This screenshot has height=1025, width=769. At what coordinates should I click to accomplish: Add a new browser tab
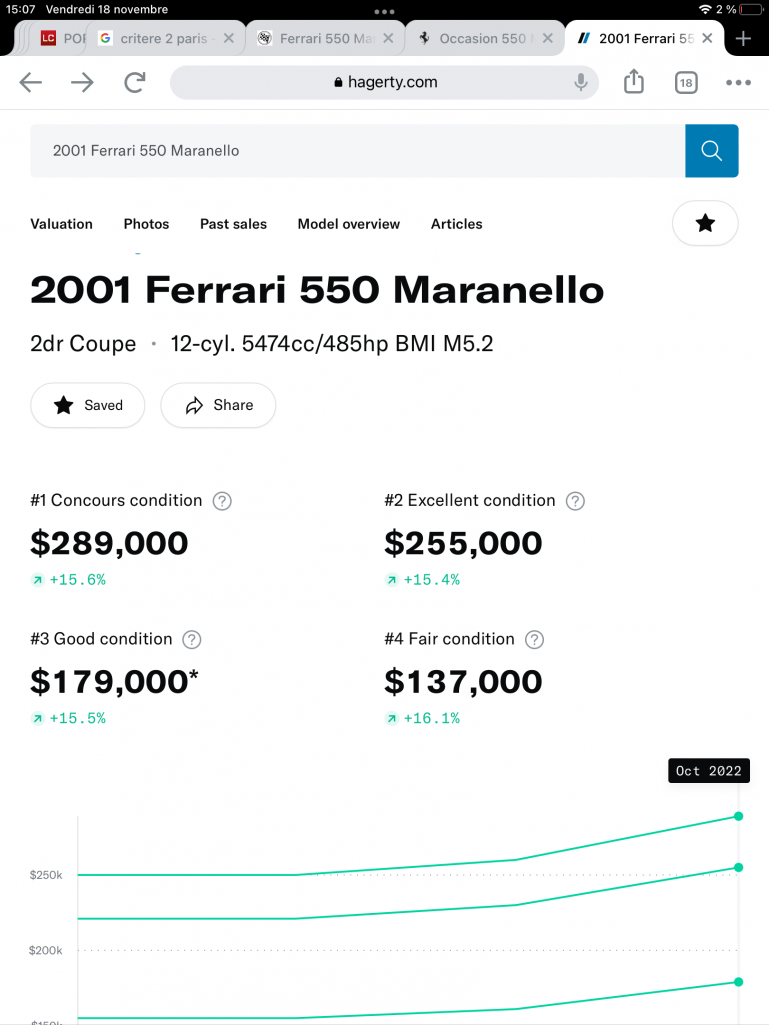[743, 39]
